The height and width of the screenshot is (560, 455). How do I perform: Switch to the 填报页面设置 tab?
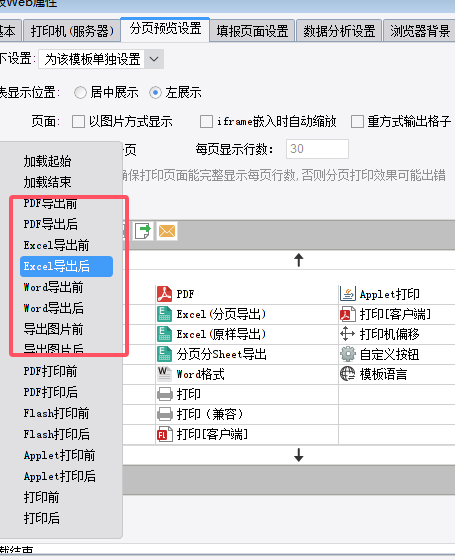(252, 31)
